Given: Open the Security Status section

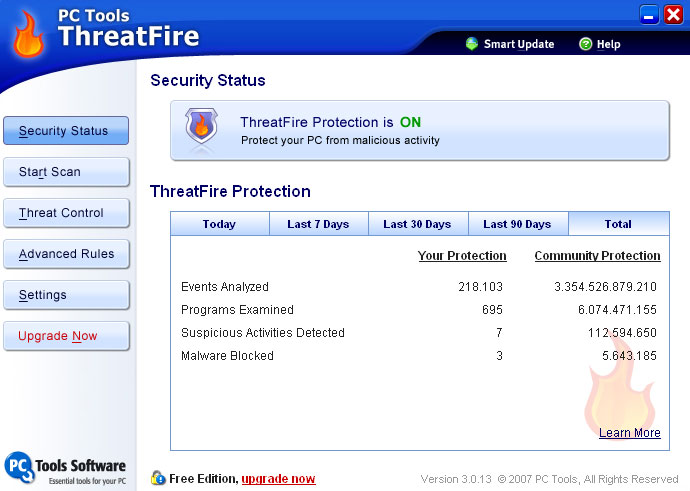Looking at the screenshot, I should pos(66,131).
